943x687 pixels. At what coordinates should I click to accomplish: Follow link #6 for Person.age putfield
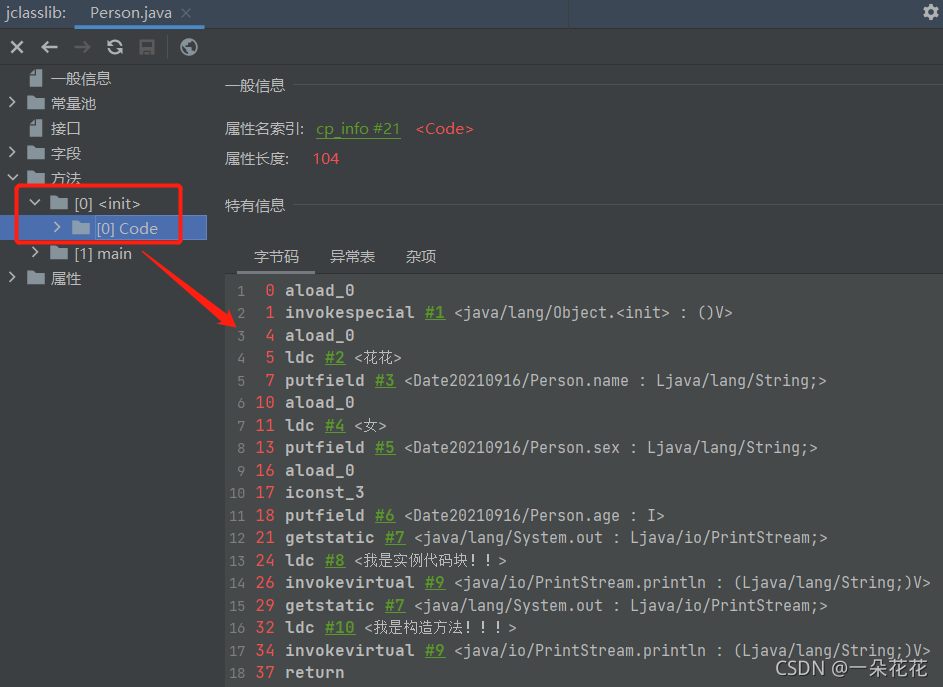click(x=385, y=516)
